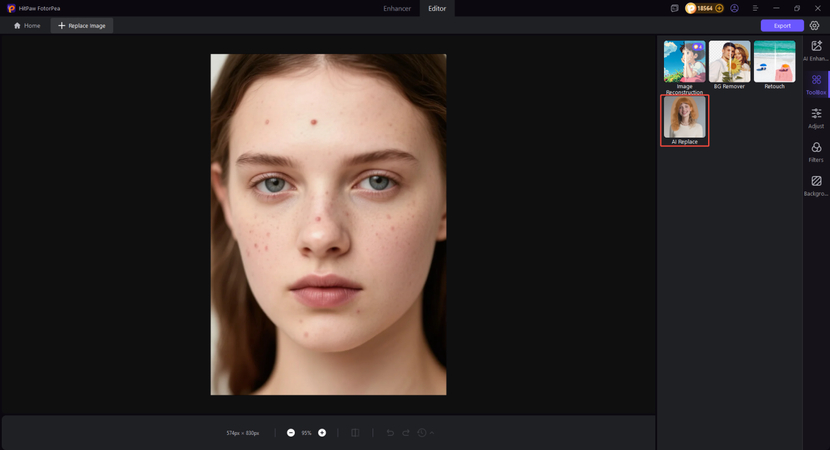Screen dimensions: 830x450
Task: Expand the history chevron arrow
Action: coord(432,433)
